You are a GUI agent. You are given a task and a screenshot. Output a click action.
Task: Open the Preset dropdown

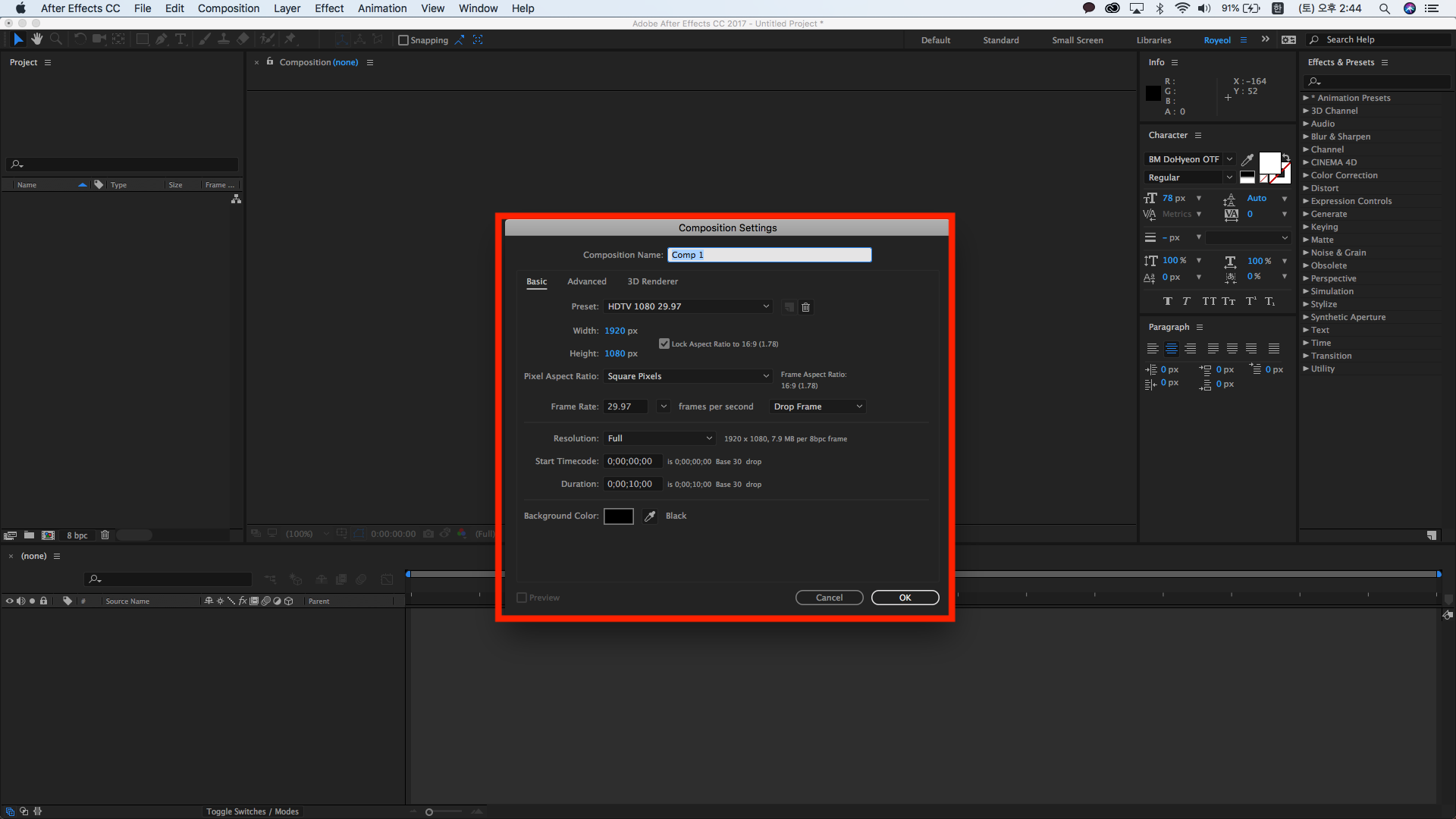[688, 307]
